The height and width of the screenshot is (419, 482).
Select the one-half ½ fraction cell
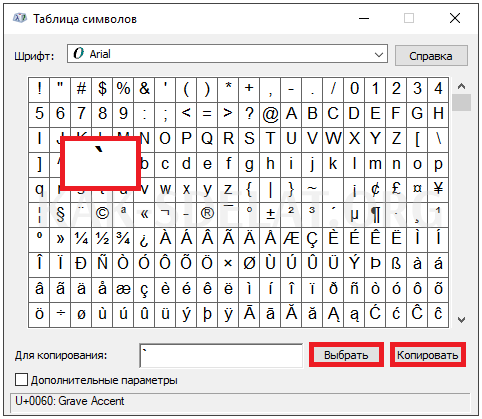(102, 239)
